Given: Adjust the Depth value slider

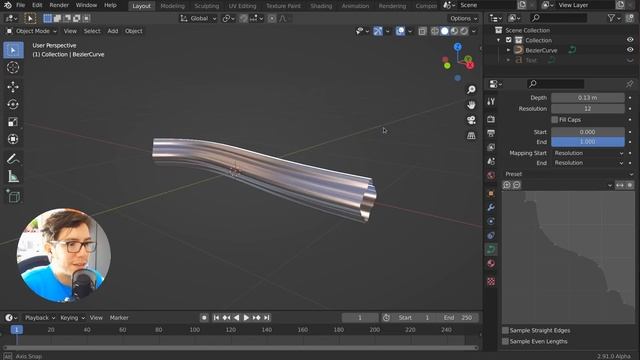Looking at the screenshot, I should click(588, 98).
